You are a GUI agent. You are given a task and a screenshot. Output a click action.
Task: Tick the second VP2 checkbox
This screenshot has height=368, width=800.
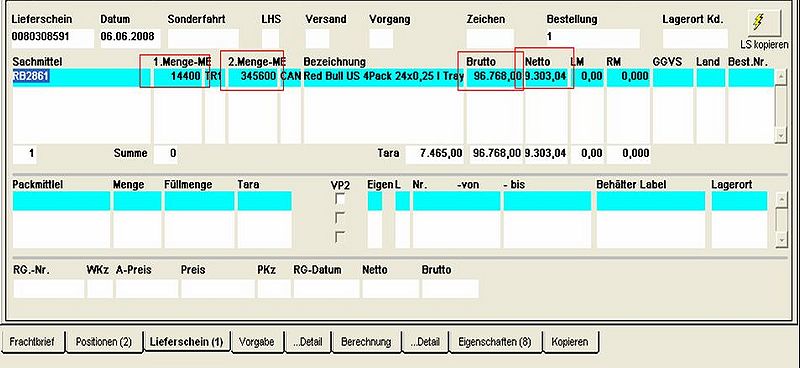point(340,218)
